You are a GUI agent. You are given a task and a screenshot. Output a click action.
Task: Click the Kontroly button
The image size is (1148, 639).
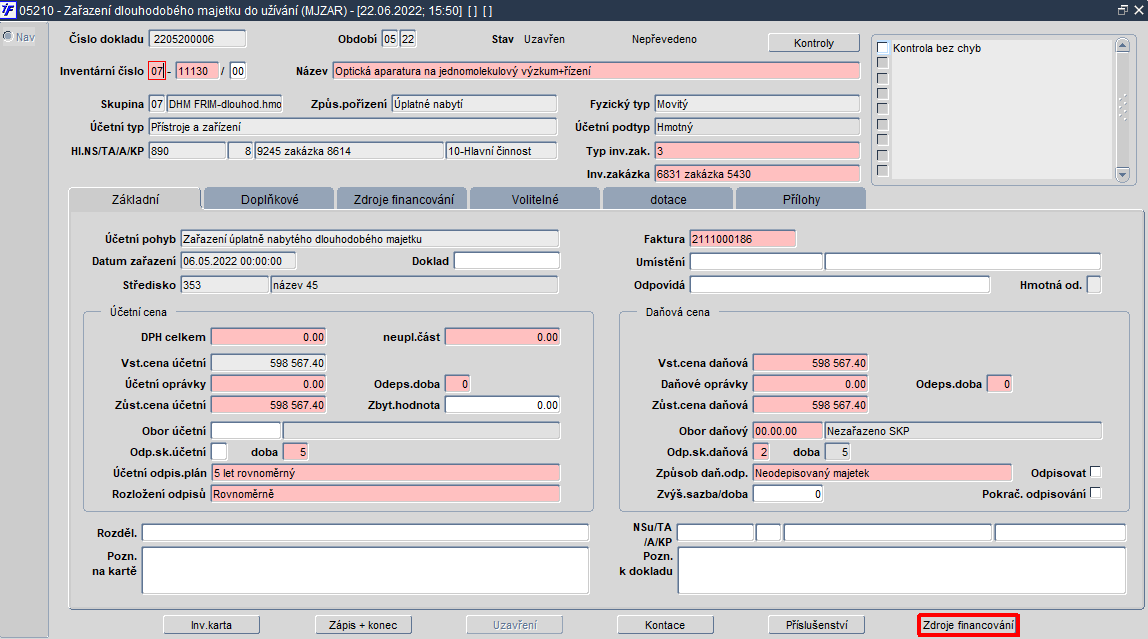[x=813, y=43]
